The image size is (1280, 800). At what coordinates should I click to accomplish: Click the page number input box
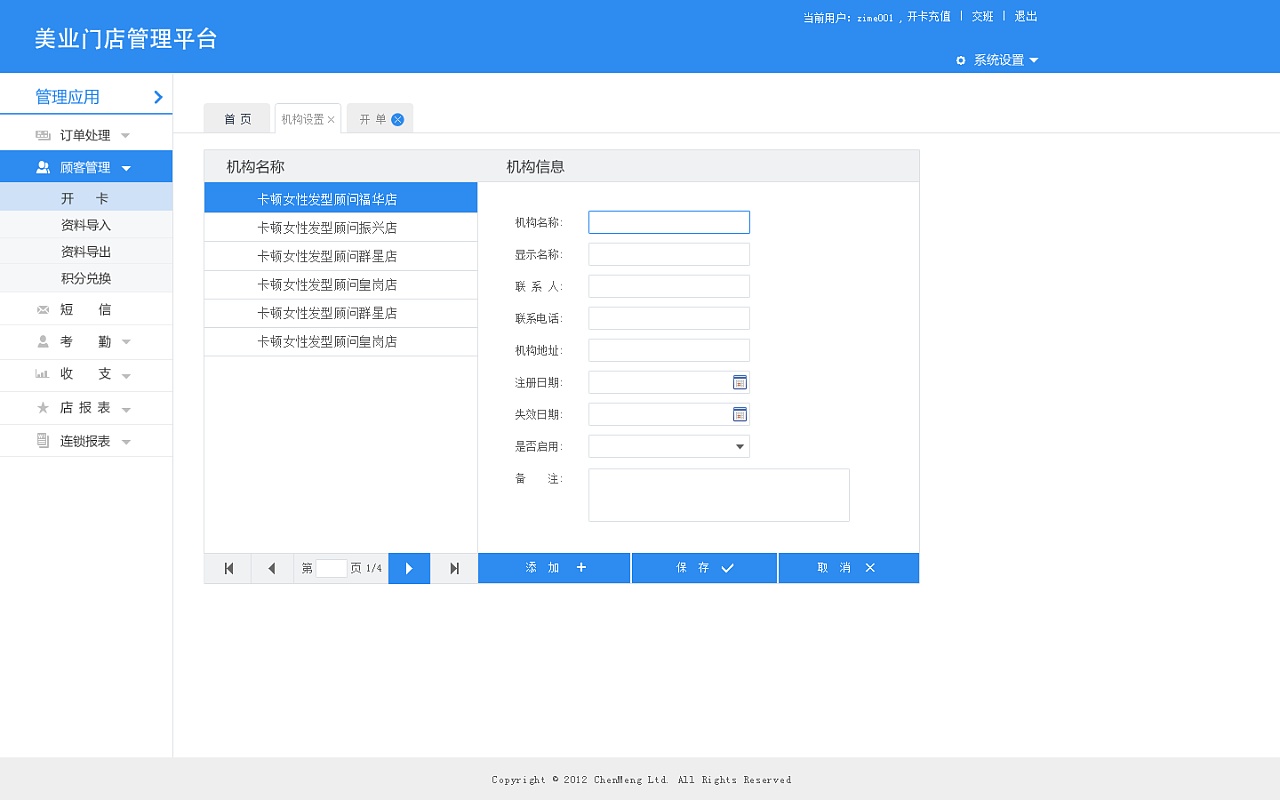pyautogui.click(x=331, y=568)
